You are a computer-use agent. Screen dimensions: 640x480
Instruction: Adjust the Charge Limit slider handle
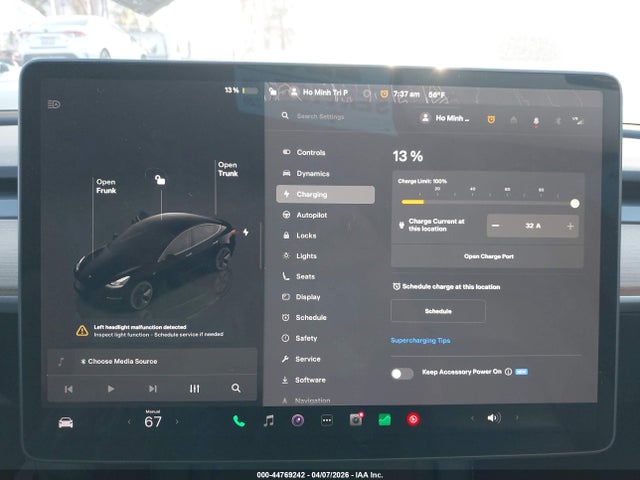(x=574, y=203)
